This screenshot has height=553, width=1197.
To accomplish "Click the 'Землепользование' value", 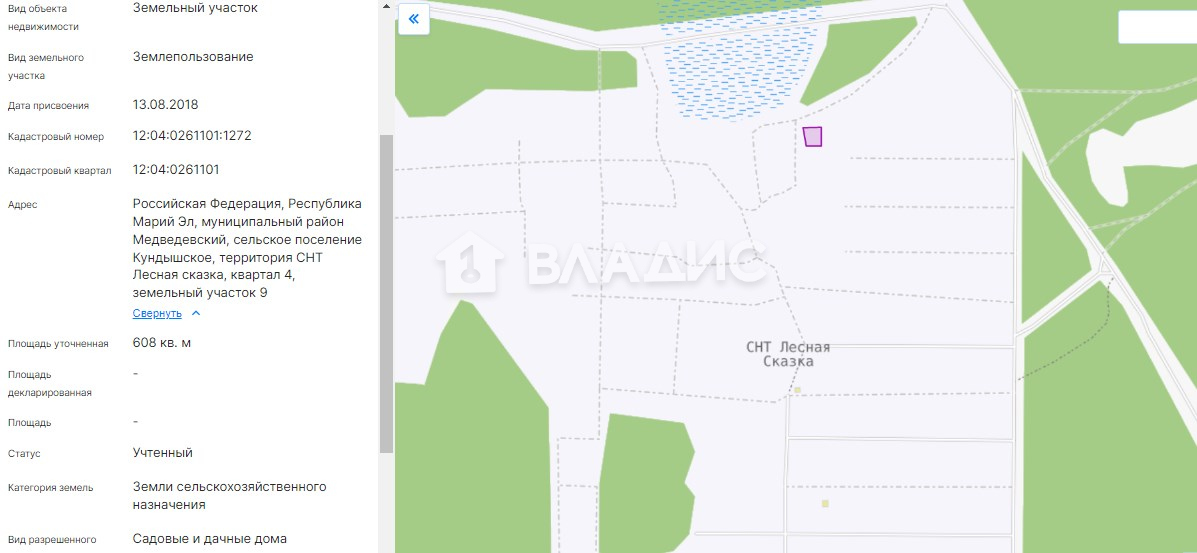I will pyautogui.click(x=193, y=57).
